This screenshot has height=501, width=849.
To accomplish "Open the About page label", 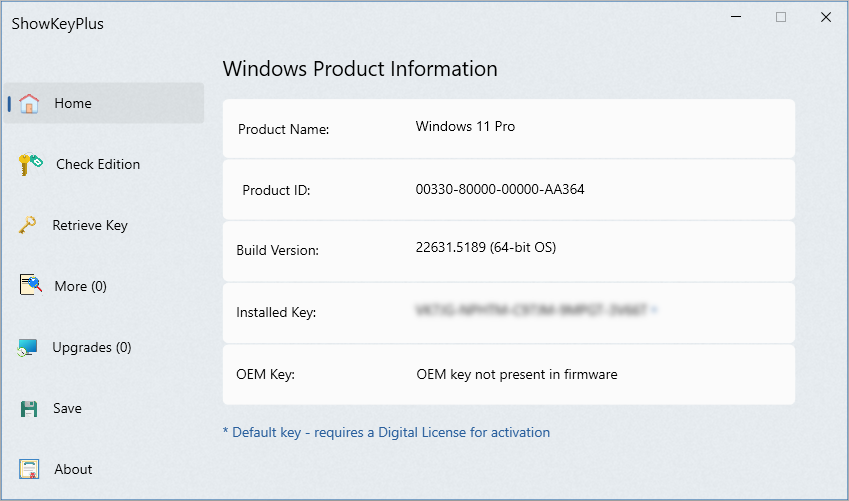I will (x=73, y=469).
